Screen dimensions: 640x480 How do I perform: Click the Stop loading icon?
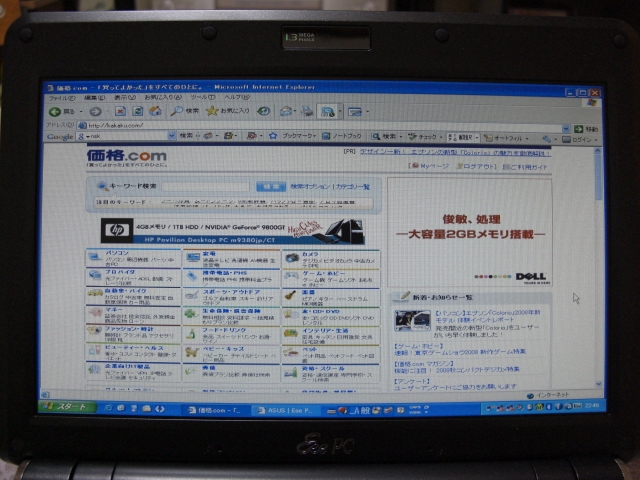click(120, 111)
